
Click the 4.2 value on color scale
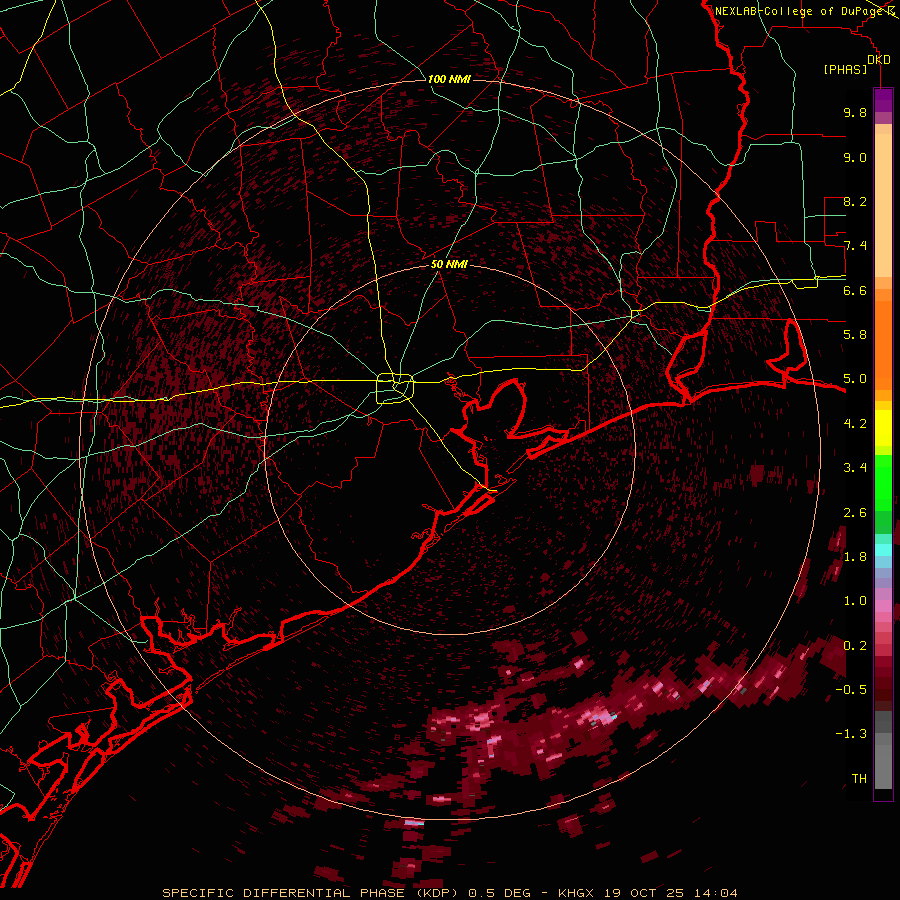[855, 424]
